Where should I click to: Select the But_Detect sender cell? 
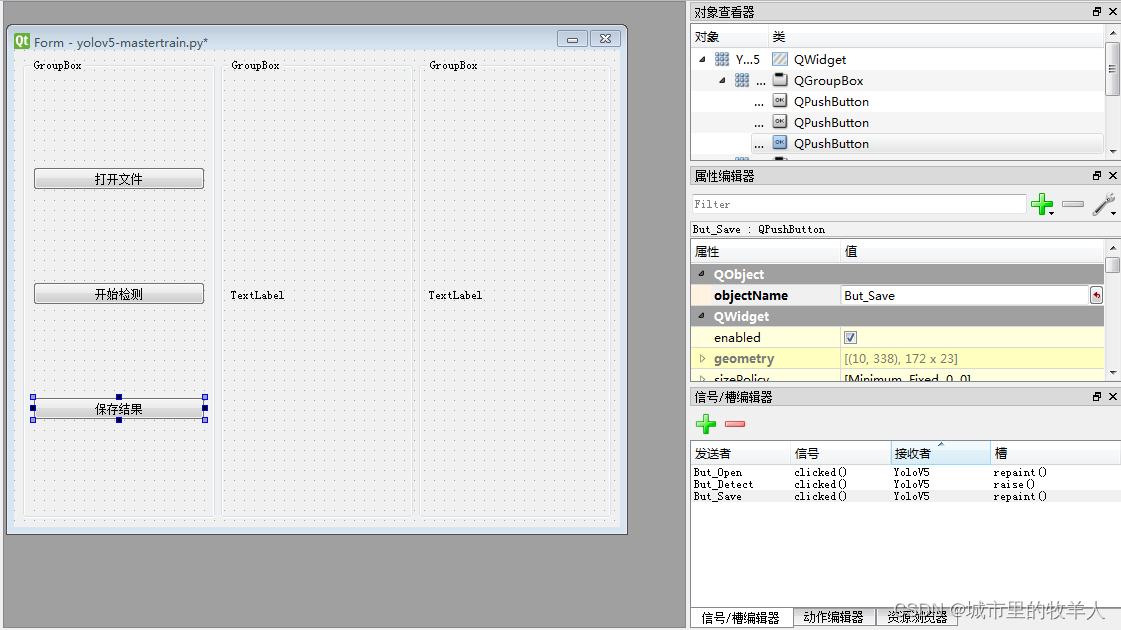(x=724, y=485)
